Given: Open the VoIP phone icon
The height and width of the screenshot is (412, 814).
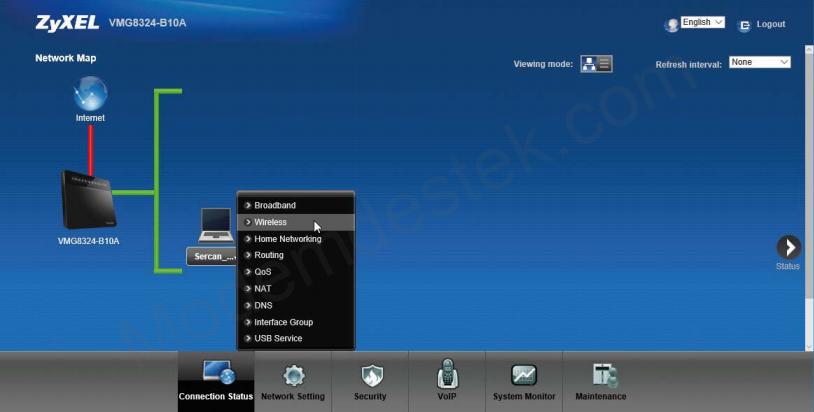Looking at the screenshot, I should click(448, 375).
